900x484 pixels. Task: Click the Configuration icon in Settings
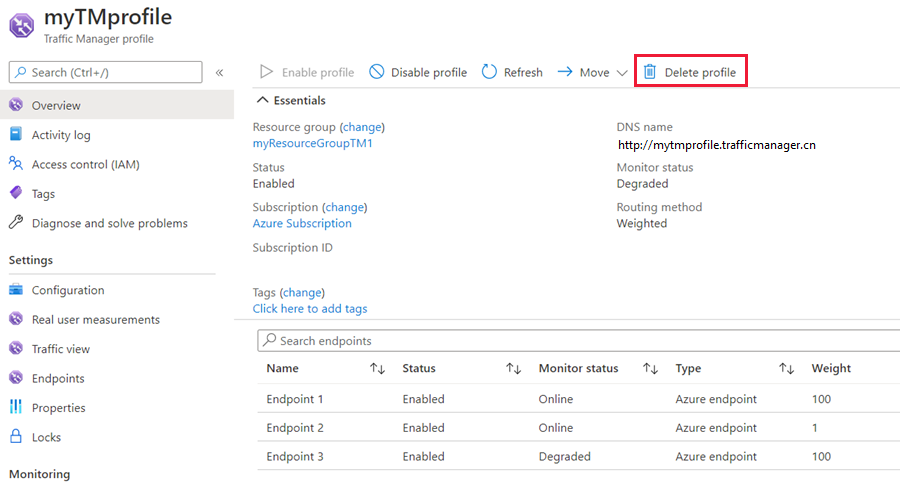pyautogui.click(x=15, y=290)
